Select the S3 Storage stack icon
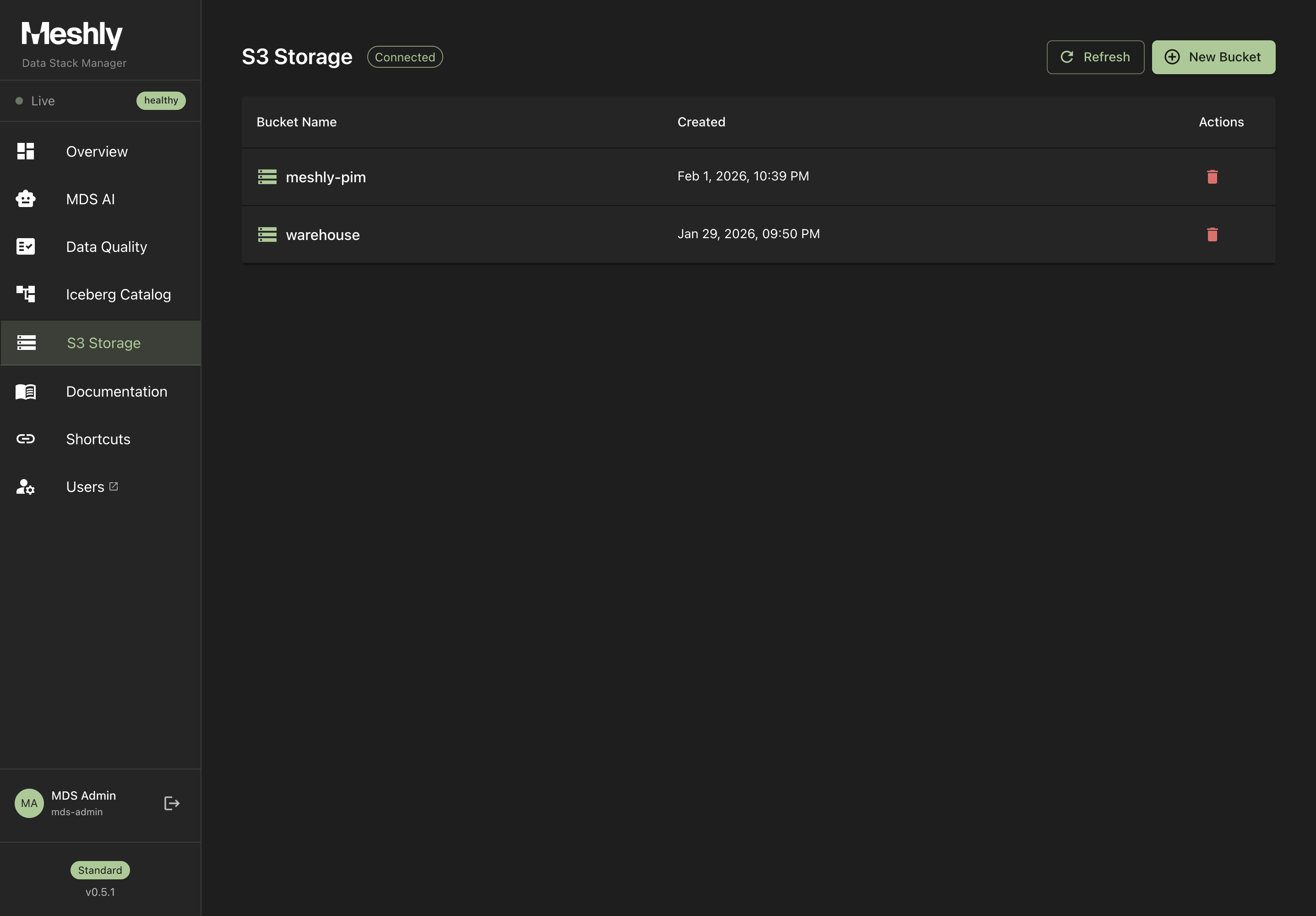This screenshot has width=1316, height=916. [x=25, y=343]
